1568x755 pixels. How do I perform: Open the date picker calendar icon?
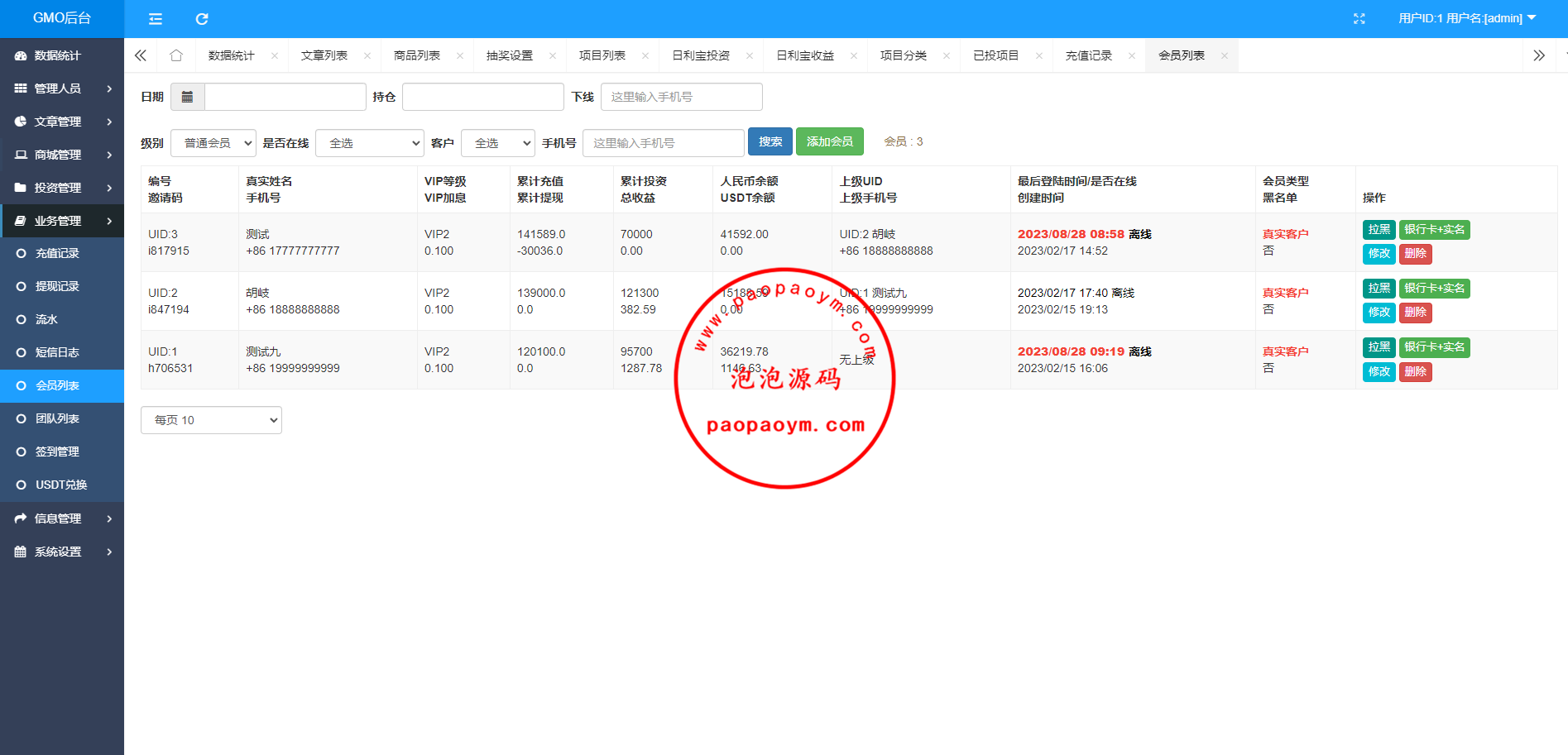(x=187, y=97)
